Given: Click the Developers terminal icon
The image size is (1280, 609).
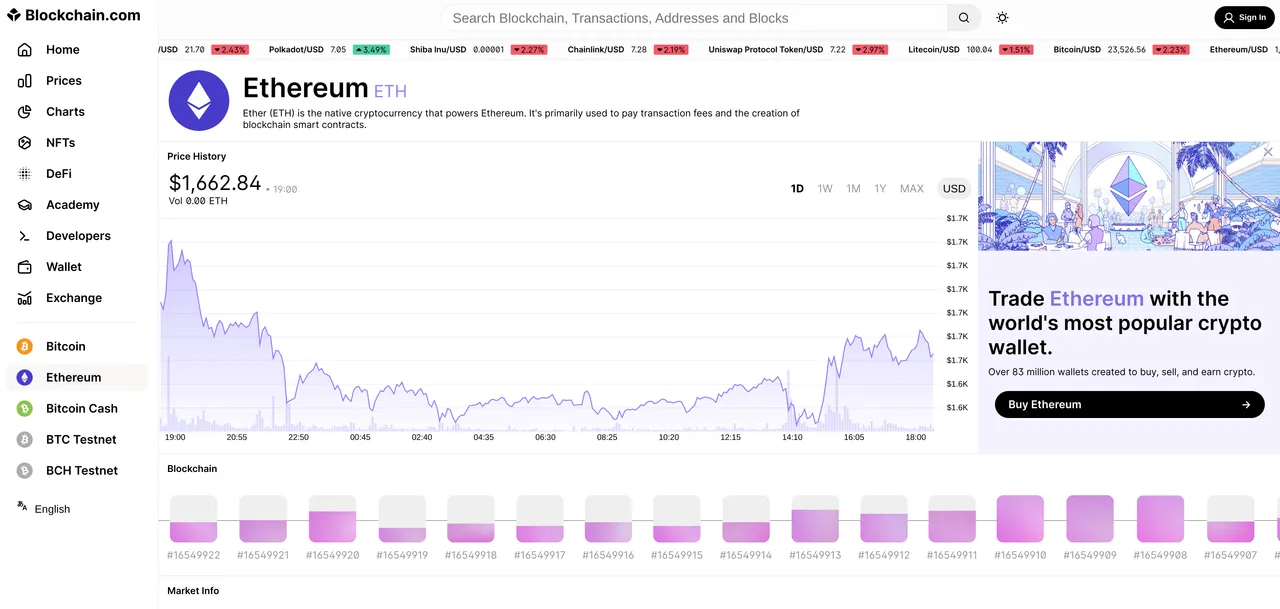Looking at the screenshot, I should [25, 235].
